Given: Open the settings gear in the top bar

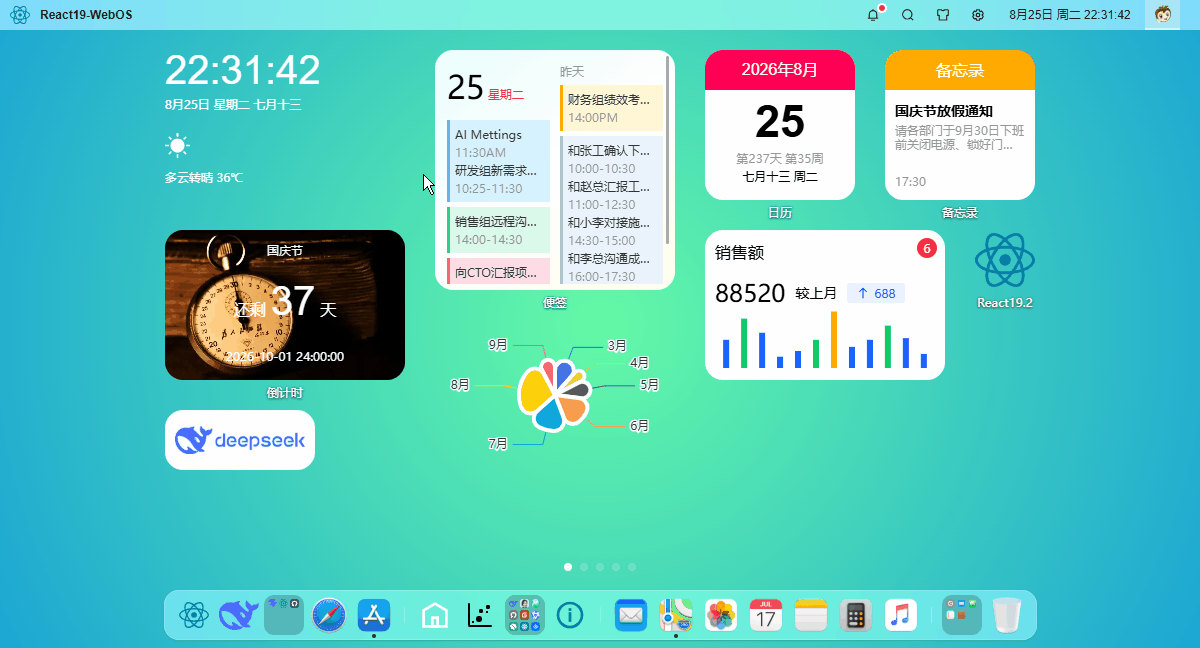Looking at the screenshot, I should pyautogui.click(x=978, y=15).
